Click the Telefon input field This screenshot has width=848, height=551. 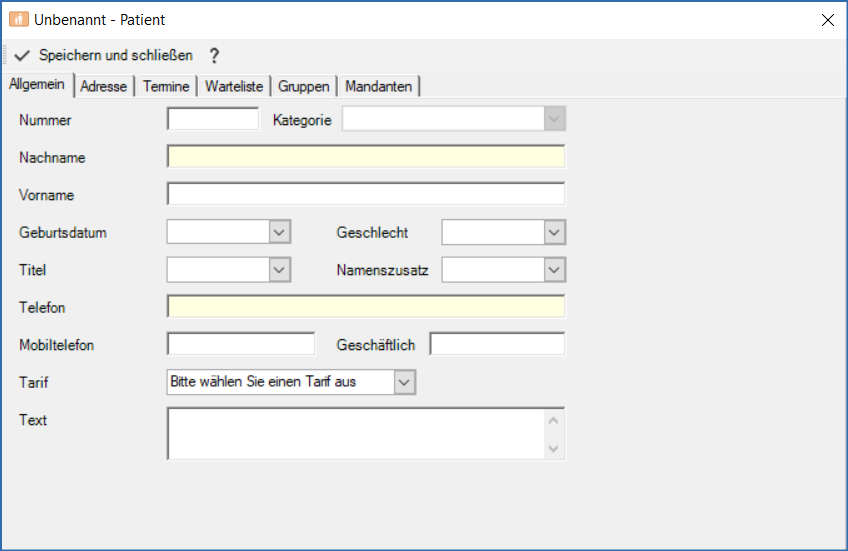365,307
